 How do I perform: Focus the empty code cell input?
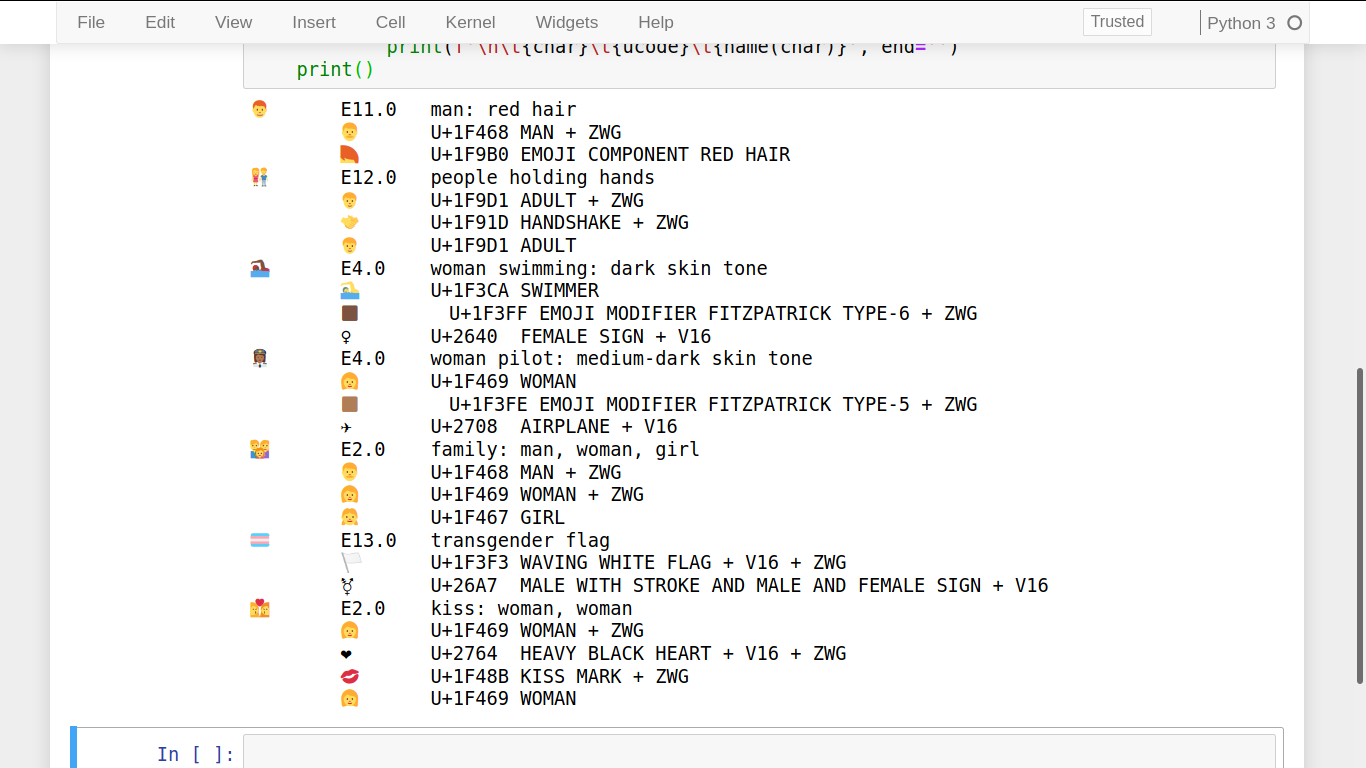pos(759,752)
